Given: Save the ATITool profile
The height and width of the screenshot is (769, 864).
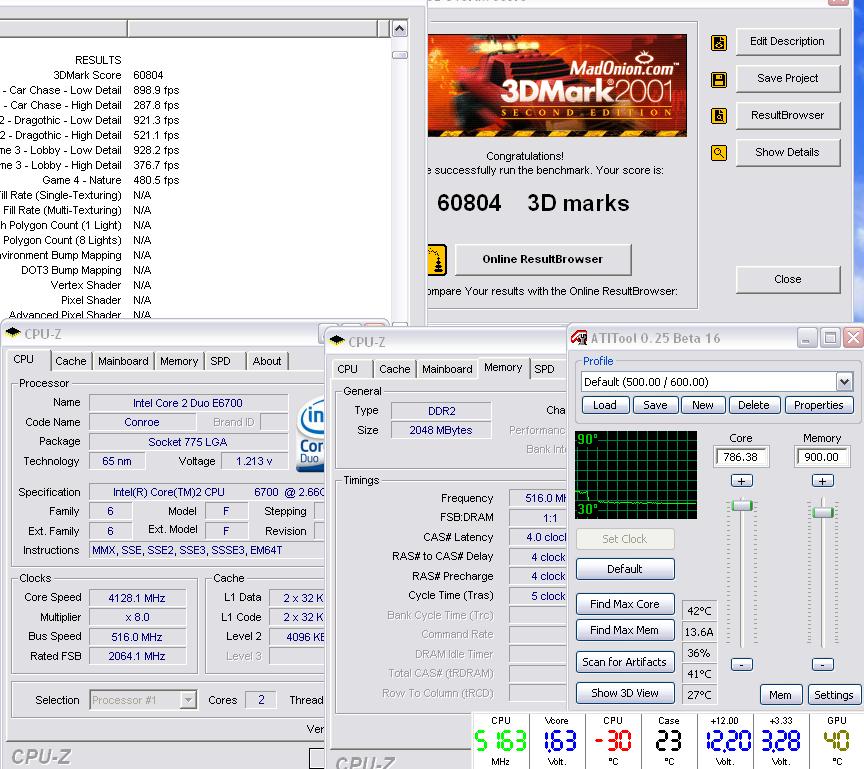Looking at the screenshot, I should [x=655, y=405].
